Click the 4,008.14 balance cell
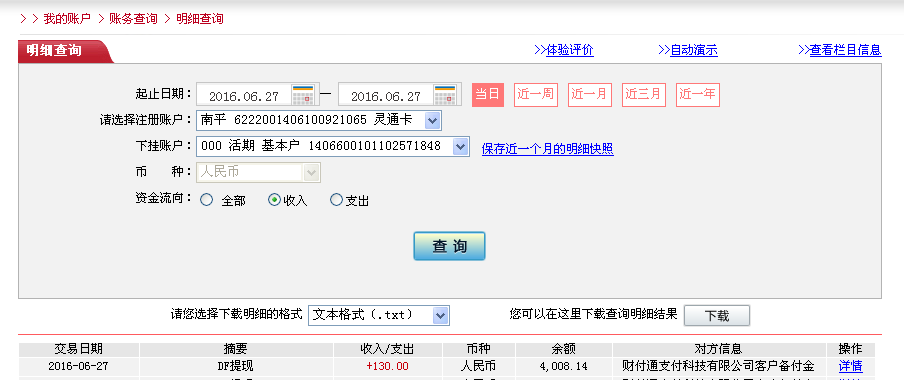Screen dimensions: 904x380 564,366
